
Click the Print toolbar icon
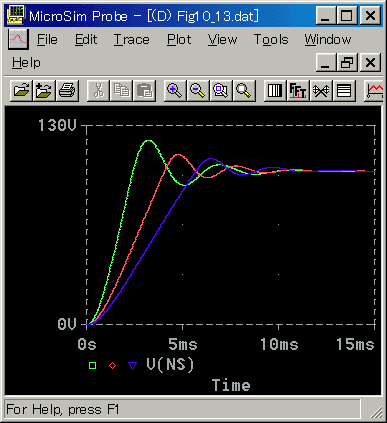click(x=67, y=90)
